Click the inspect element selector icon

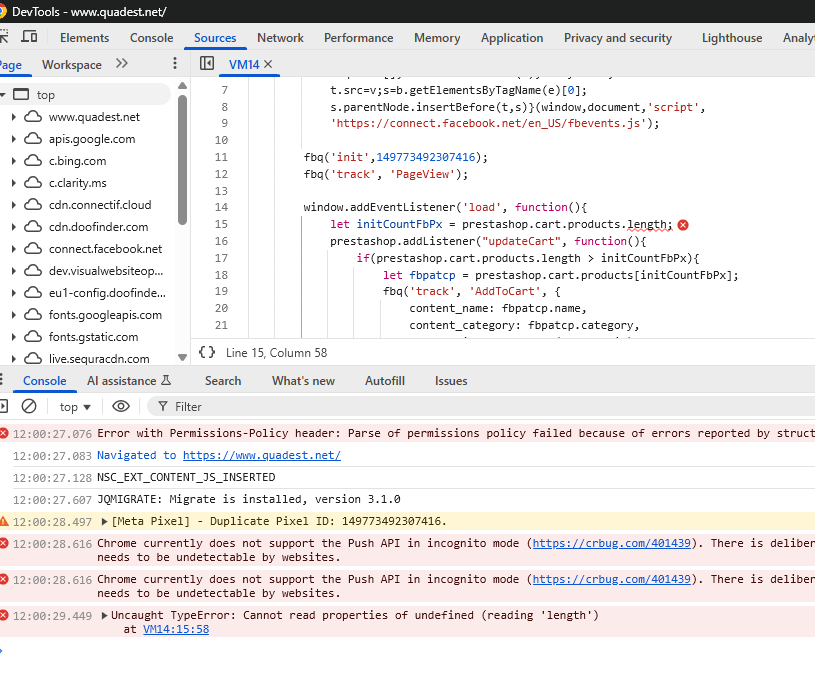point(4,37)
